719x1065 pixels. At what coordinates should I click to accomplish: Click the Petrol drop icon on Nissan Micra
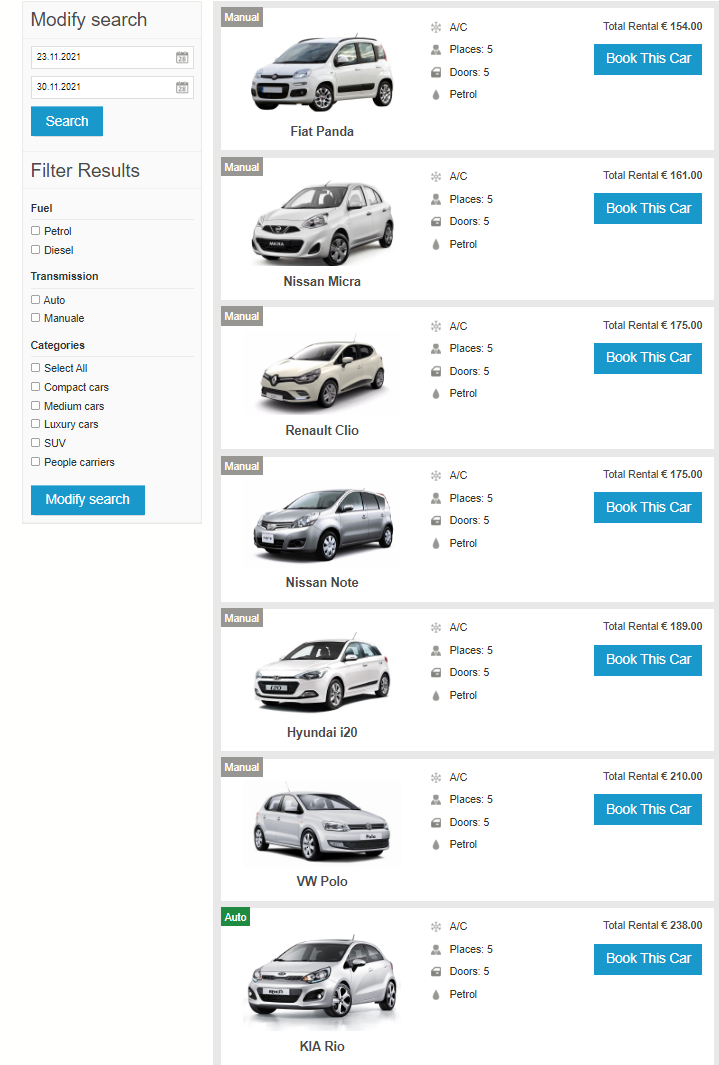pyautogui.click(x=436, y=245)
